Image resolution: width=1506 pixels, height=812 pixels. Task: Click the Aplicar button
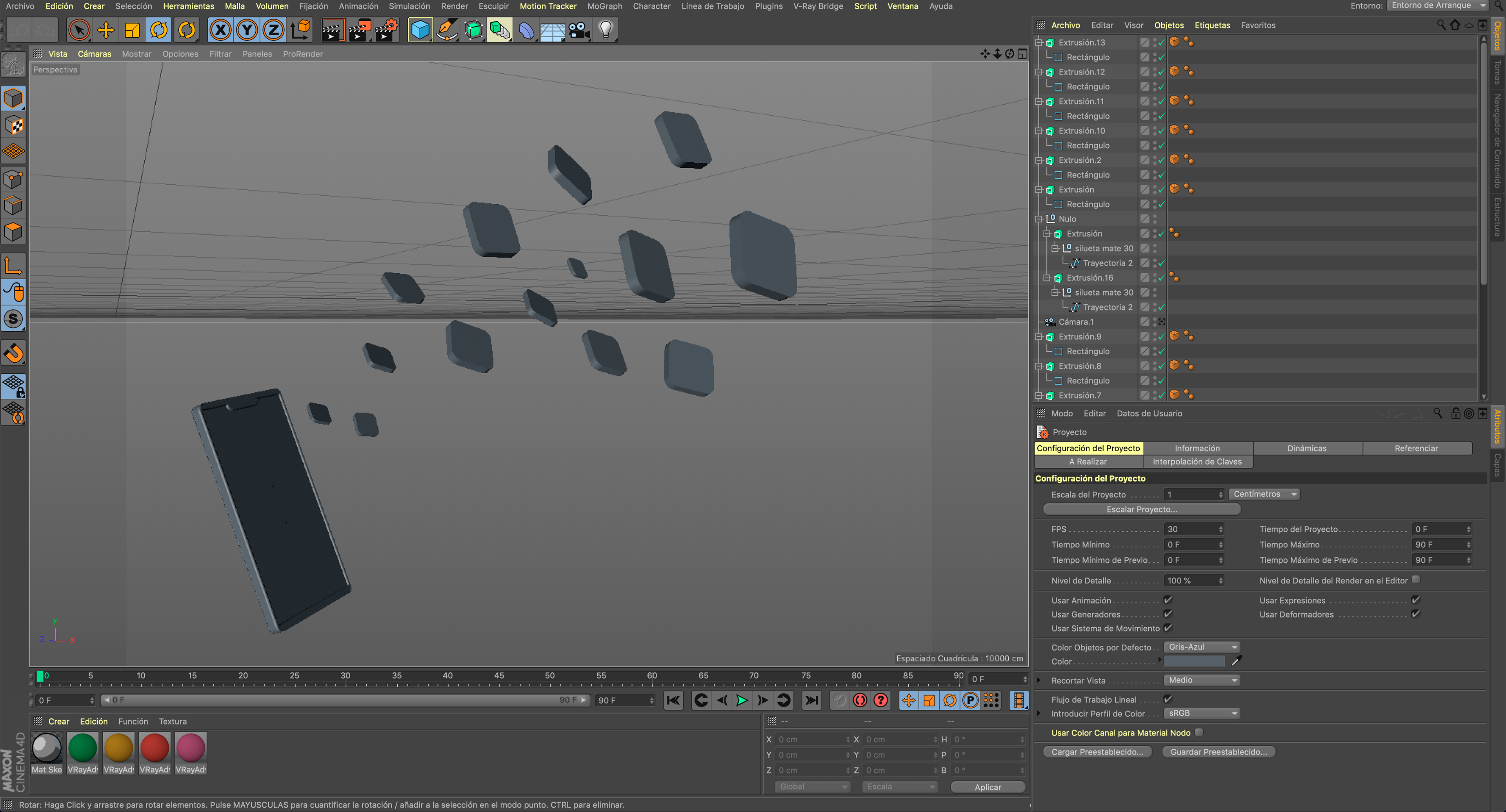click(988, 787)
